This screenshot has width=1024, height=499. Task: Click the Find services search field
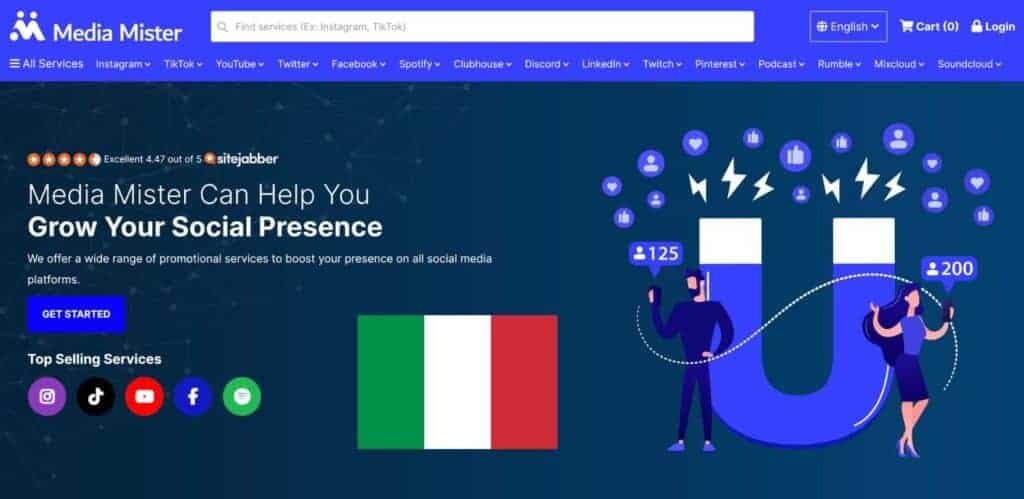tap(482, 27)
